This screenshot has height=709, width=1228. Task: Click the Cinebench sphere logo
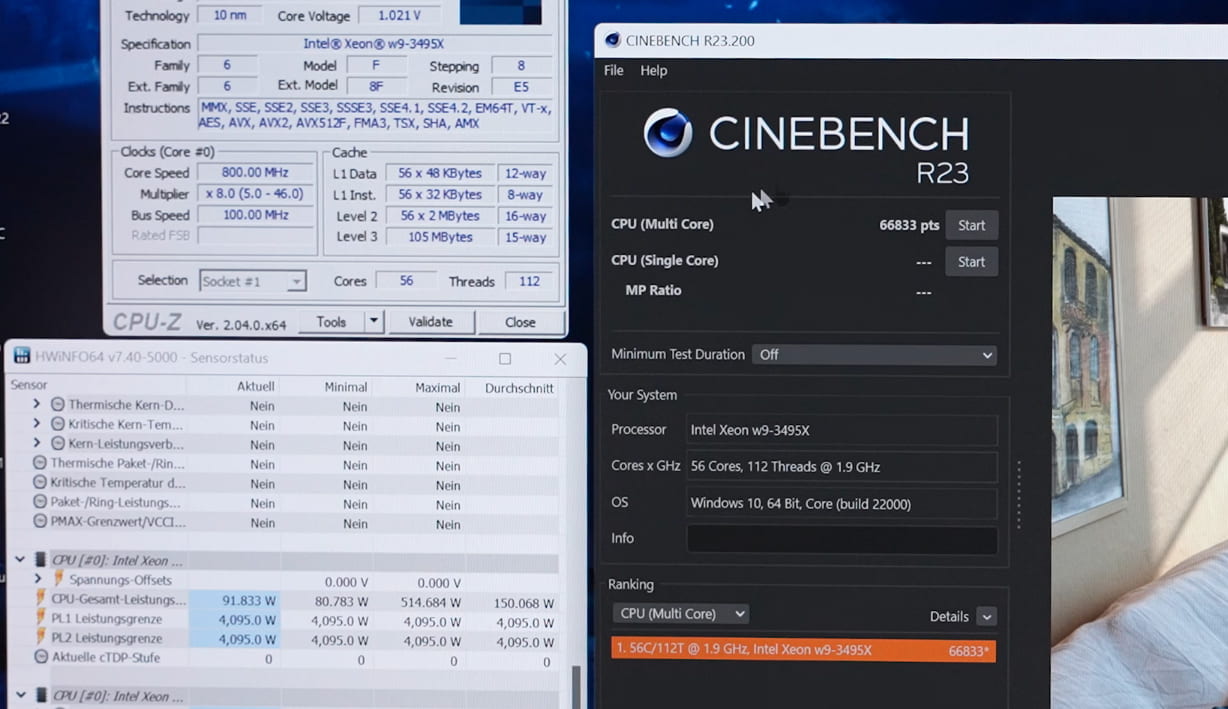coord(668,133)
